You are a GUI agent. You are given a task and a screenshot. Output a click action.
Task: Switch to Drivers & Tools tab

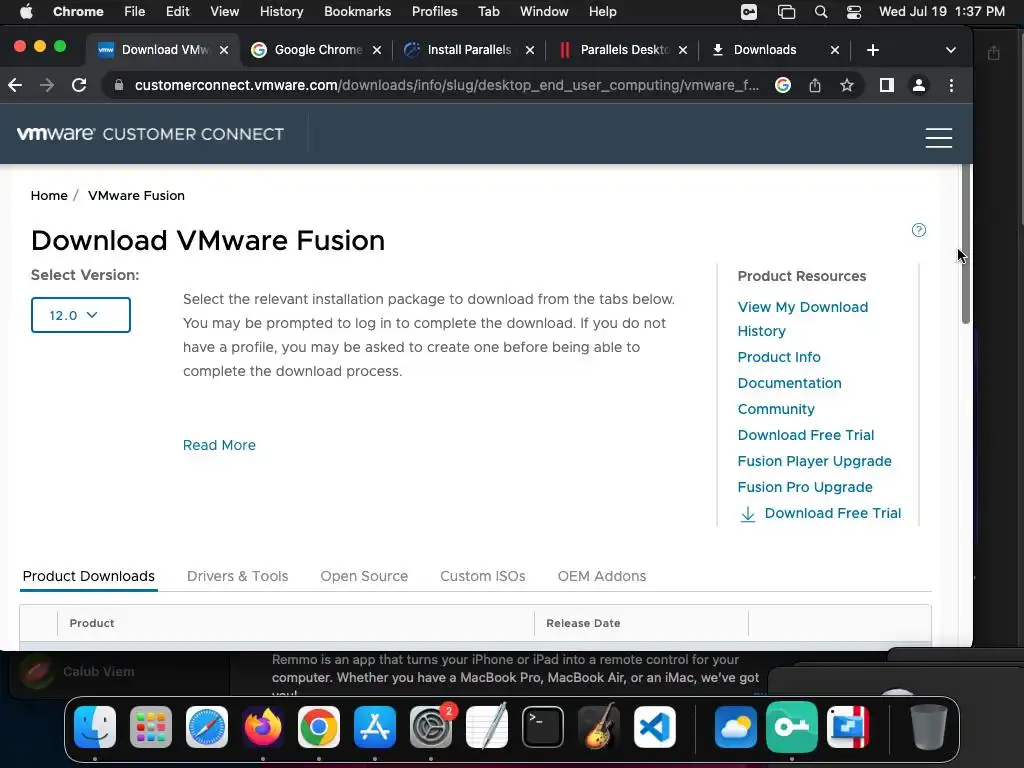(x=237, y=576)
